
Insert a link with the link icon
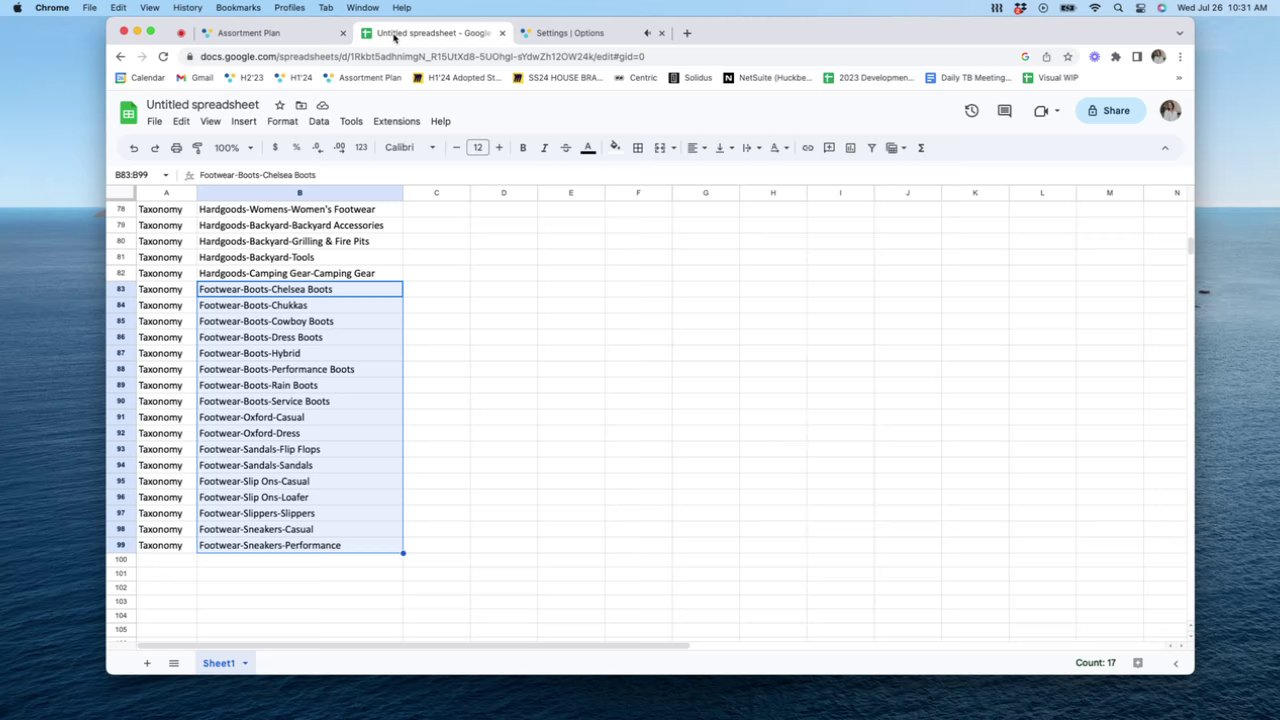(x=808, y=148)
